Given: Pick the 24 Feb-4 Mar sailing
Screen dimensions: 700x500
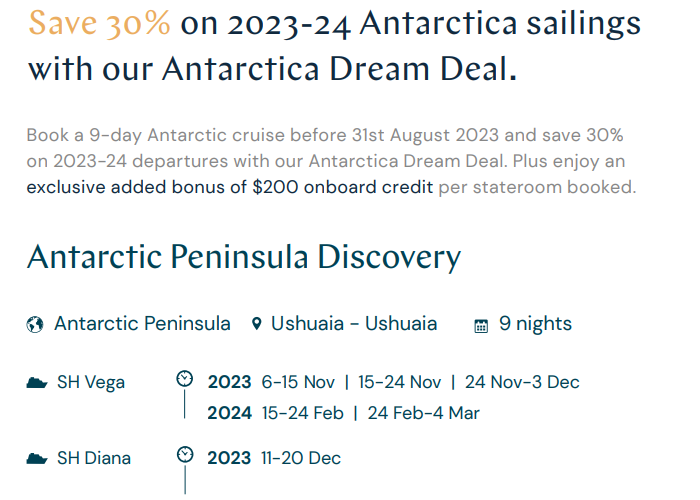Looking at the screenshot, I should [424, 413].
